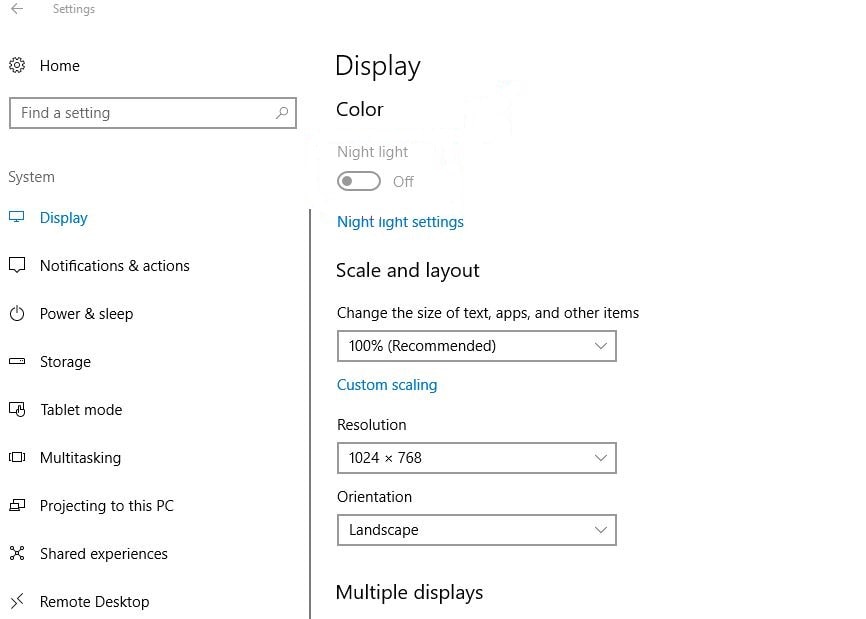Click the Find a setting field
This screenshot has height=619, width=866.
153,113
